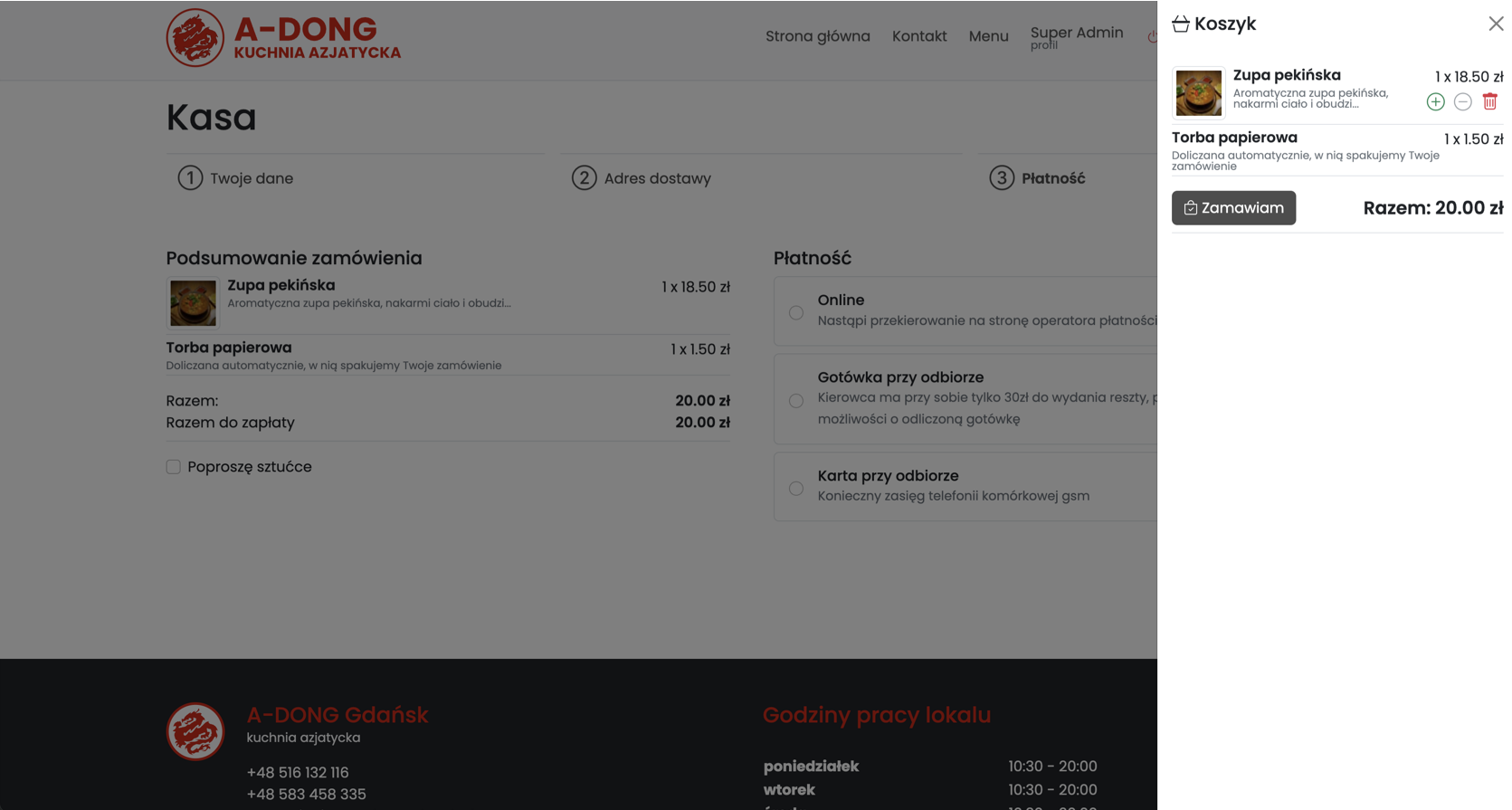Viewport: 1512px width, 810px height.
Task: Delete Zupa pekińska using red trash icon
Action: pyautogui.click(x=1489, y=102)
